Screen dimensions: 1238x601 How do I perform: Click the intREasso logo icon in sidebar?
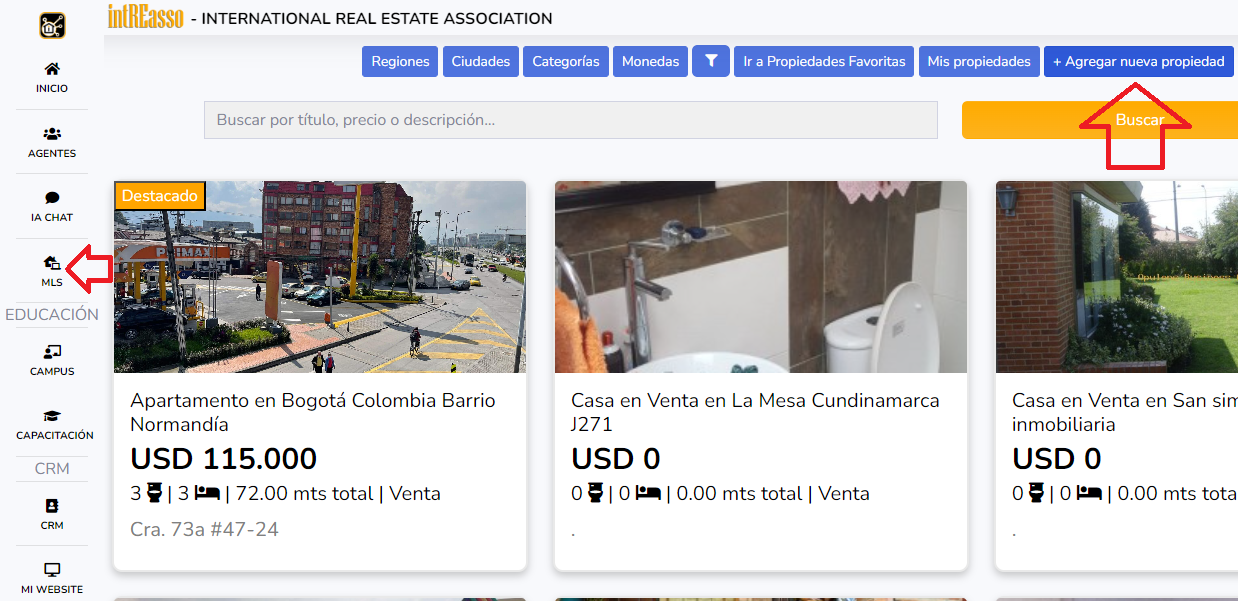(x=52, y=26)
